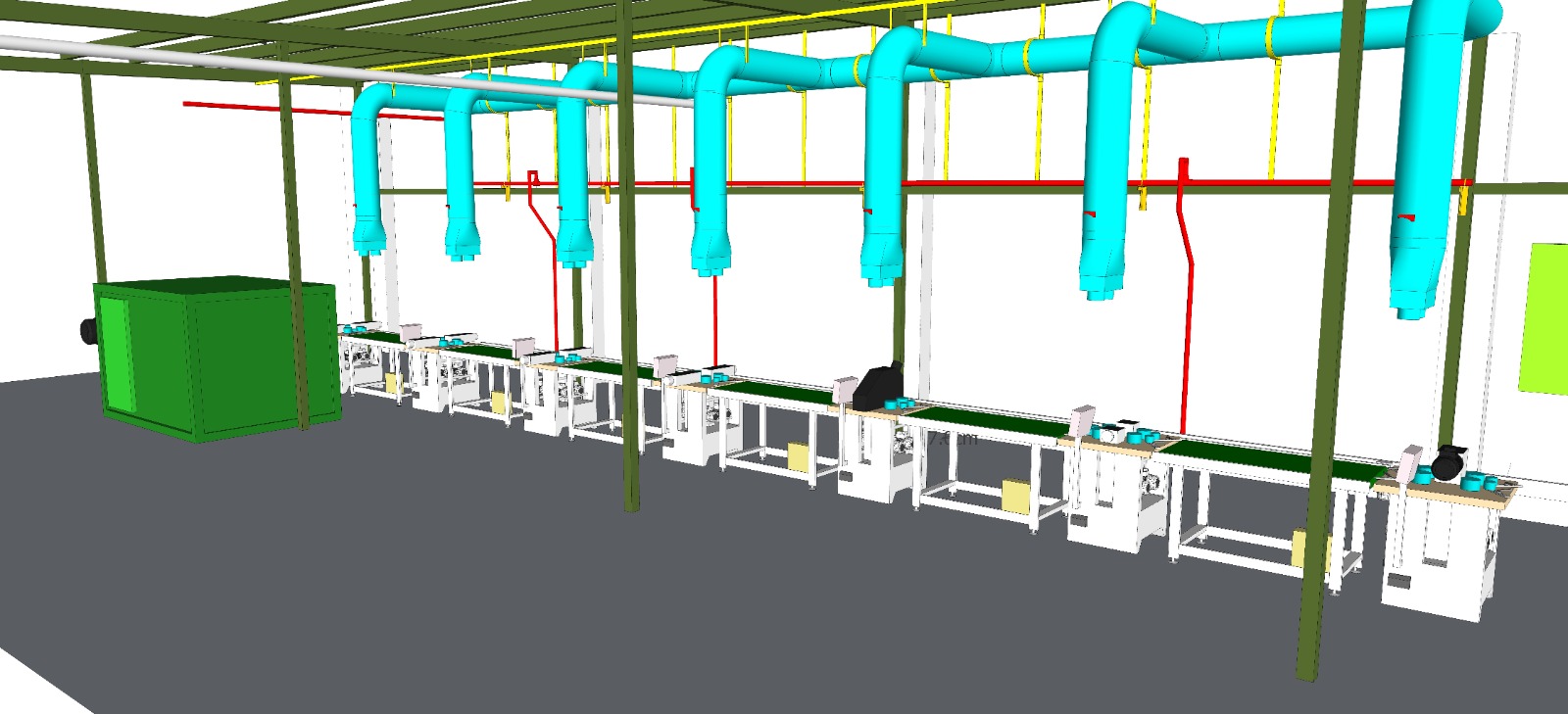Select the red horizontal pipe at upper left
The height and width of the screenshot is (714, 1568).
pyautogui.click(x=265, y=106)
